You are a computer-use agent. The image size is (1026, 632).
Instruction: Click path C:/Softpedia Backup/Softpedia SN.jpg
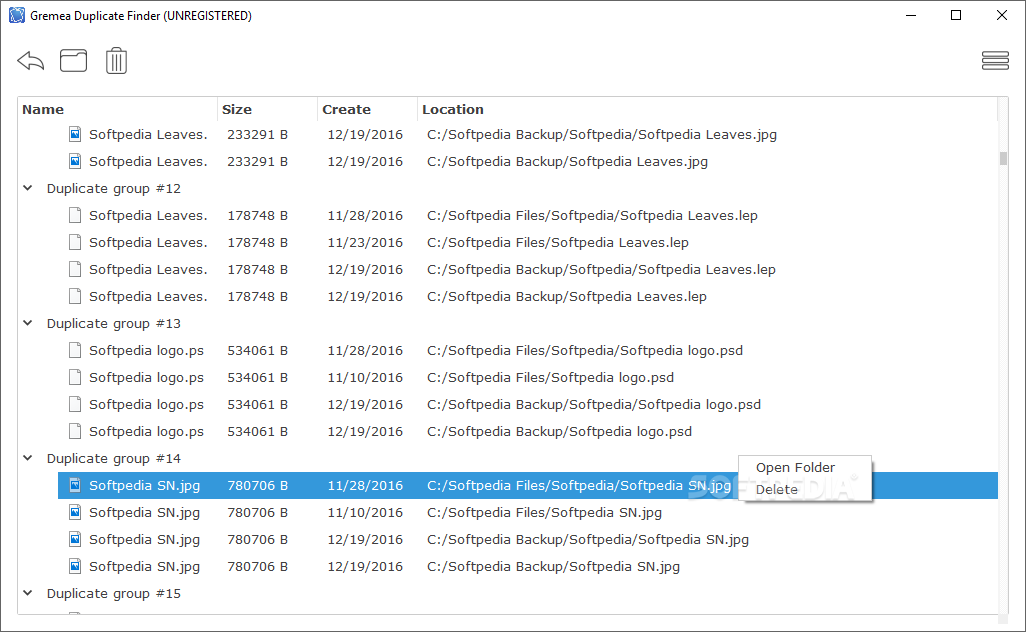pos(554,567)
